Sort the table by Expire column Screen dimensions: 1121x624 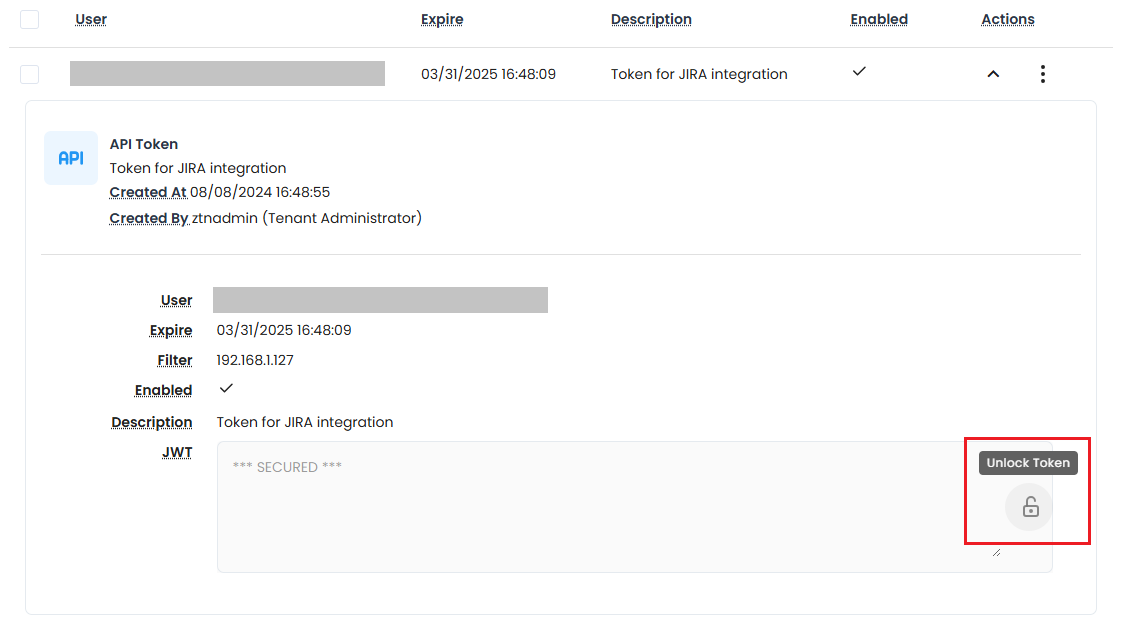pyautogui.click(x=442, y=19)
